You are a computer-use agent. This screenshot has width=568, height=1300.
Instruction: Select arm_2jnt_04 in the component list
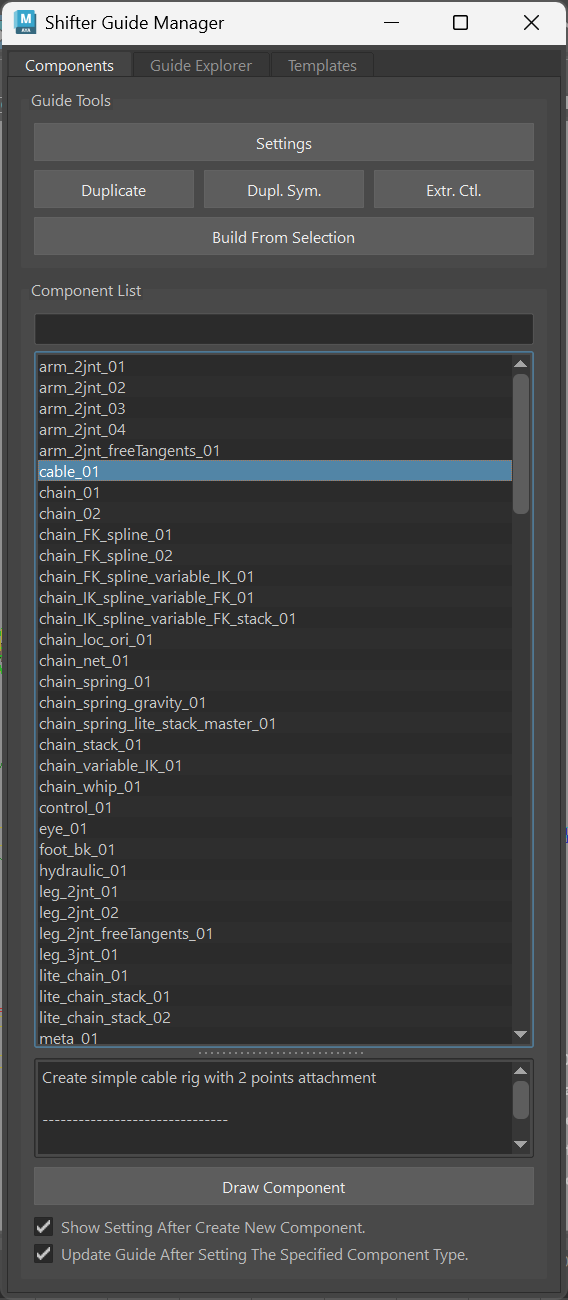tap(274, 430)
